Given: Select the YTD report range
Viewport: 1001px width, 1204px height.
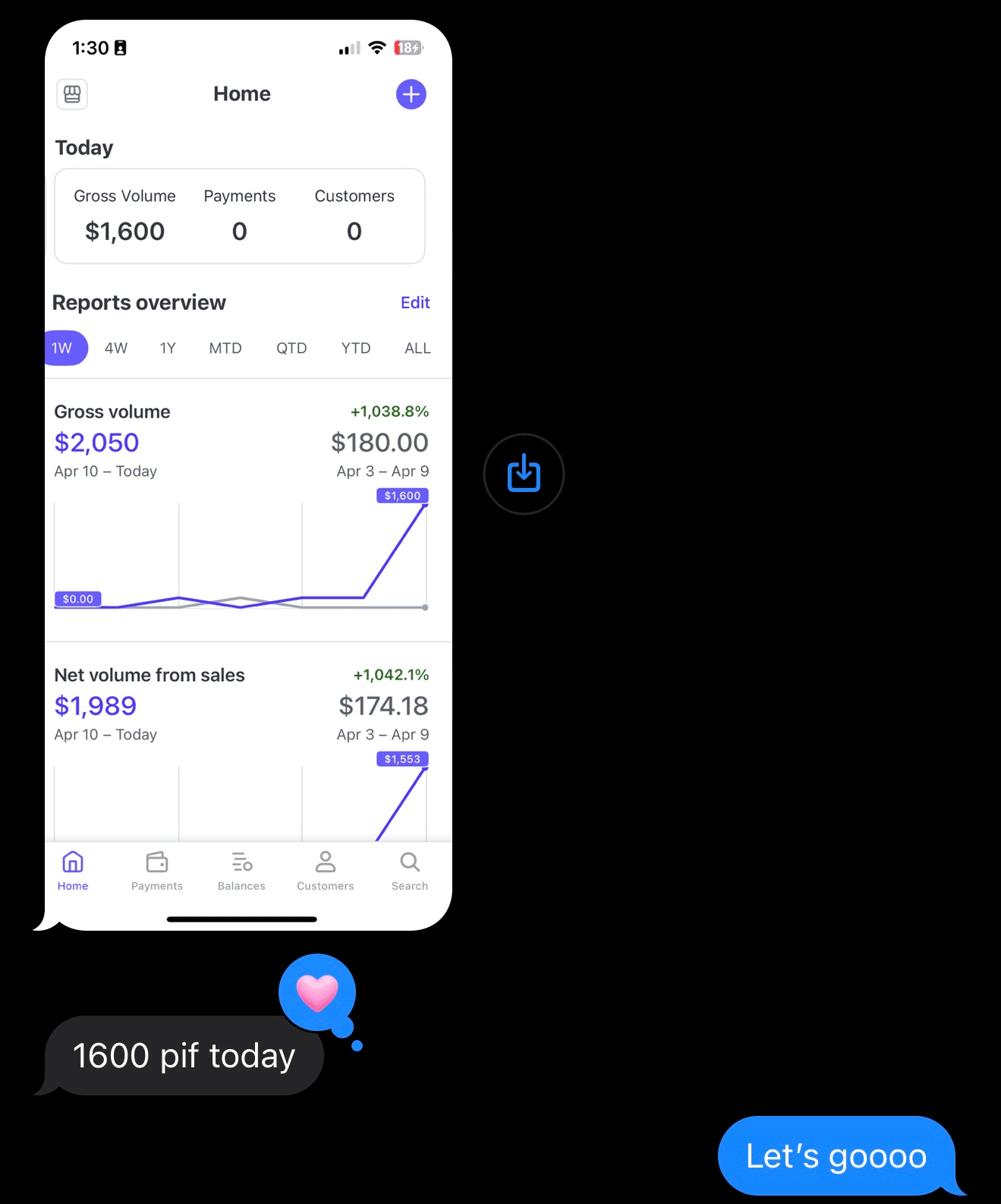Looking at the screenshot, I should 356,348.
